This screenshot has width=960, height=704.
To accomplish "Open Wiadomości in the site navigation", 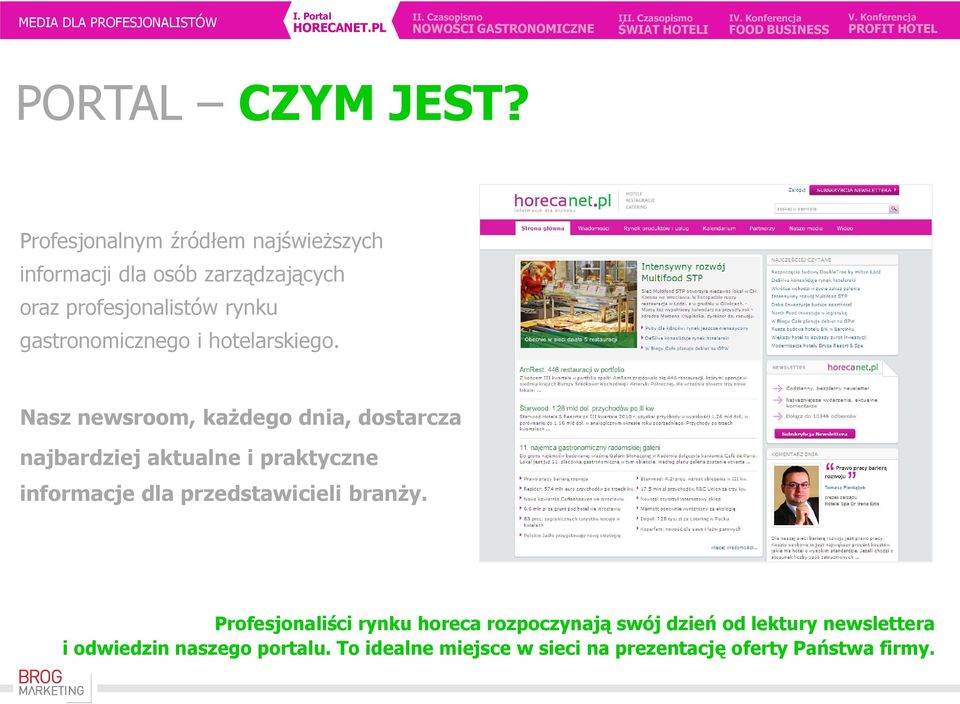I will click(x=593, y=228).
